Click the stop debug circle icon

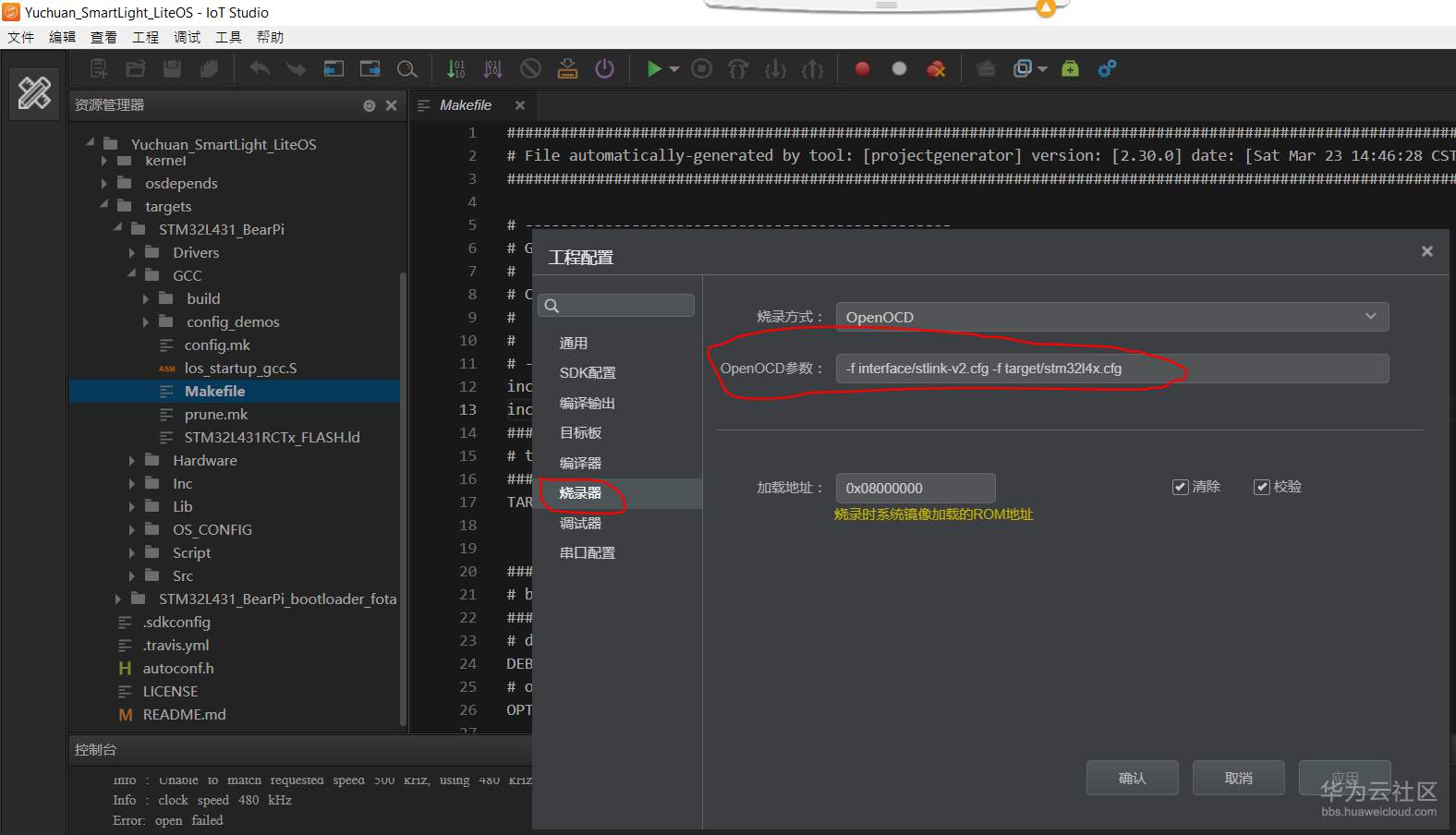[702, 68]
